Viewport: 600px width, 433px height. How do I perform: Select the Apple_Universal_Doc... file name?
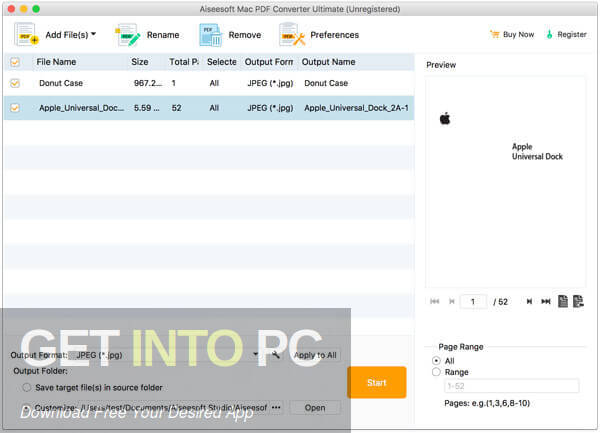pyautogui.click(x=82, y=108)
